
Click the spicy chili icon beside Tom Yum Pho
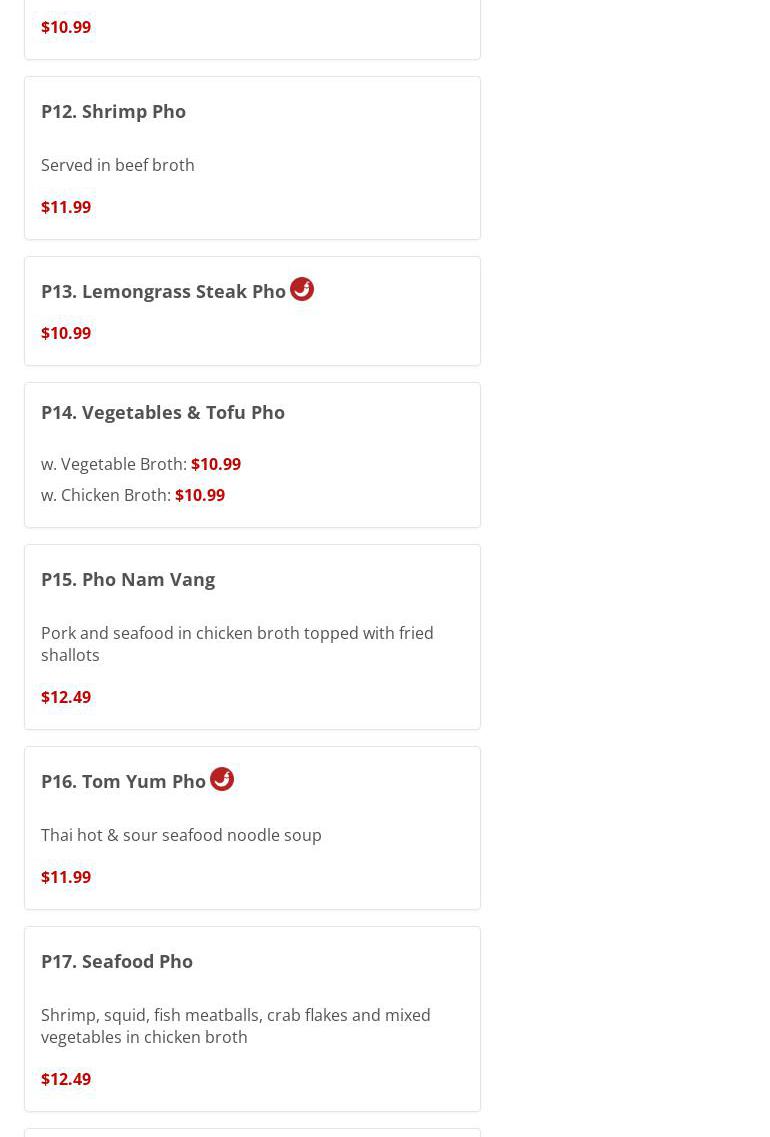pyautogui.click(x=222, y=779)
